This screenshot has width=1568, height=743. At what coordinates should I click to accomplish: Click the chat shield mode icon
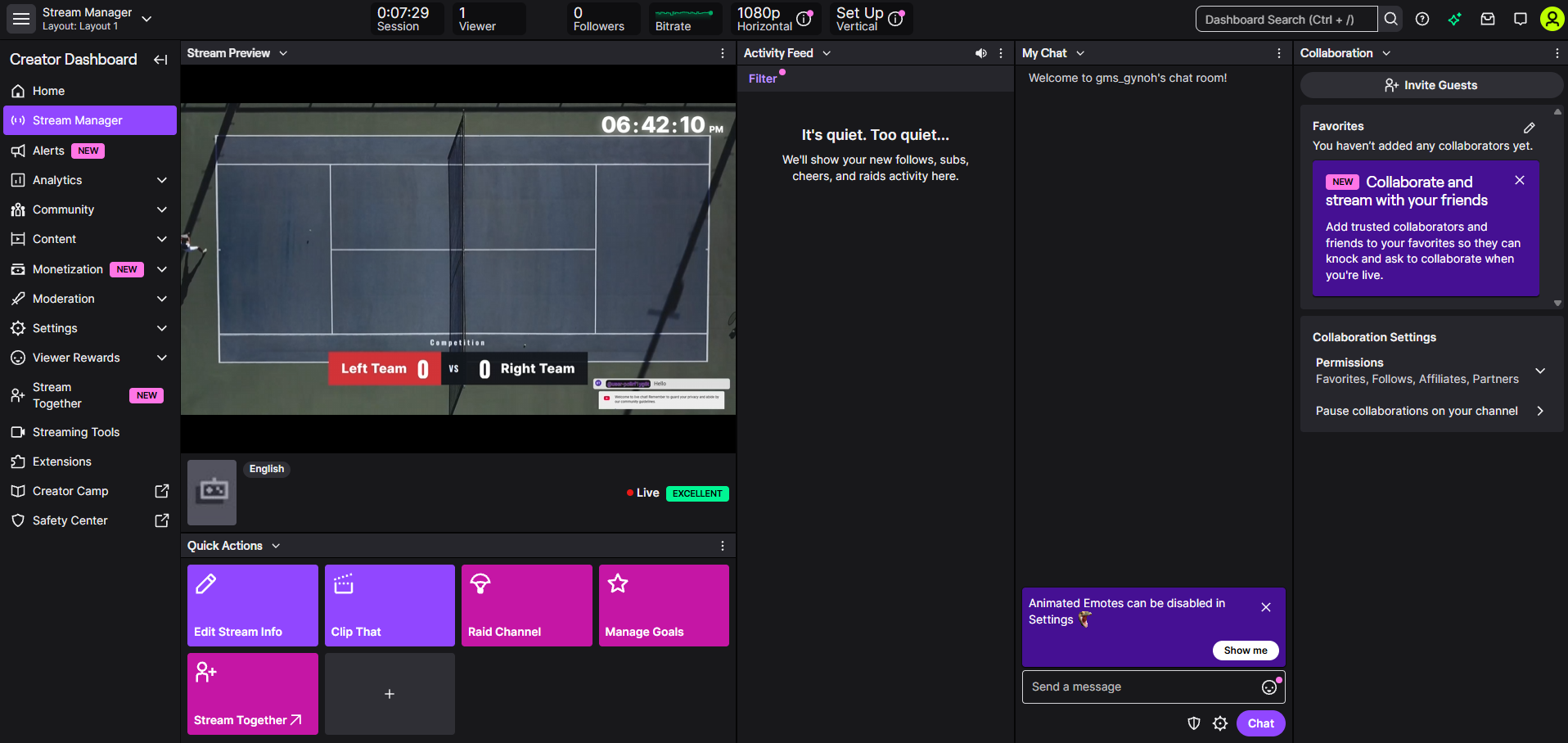[x=1194, y=723]
